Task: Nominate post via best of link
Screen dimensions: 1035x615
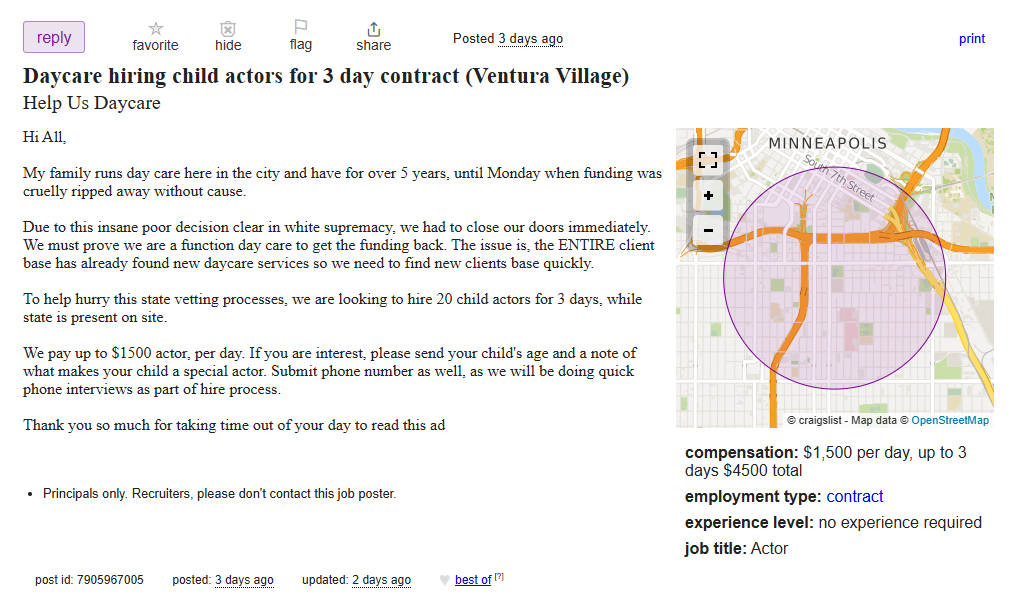Action: (473, 580)
